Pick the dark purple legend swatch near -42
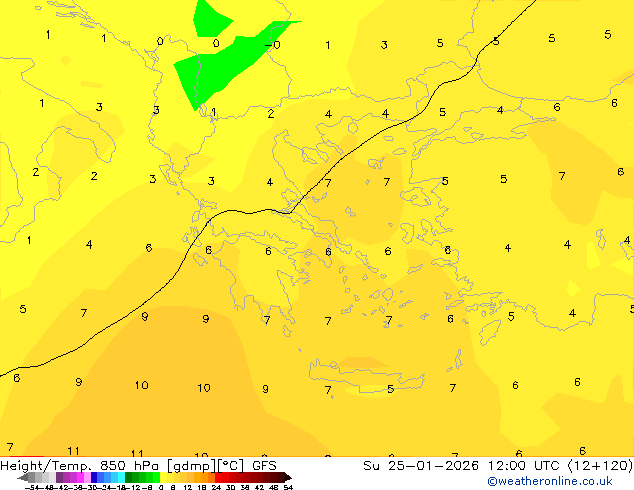 [59, 477]
